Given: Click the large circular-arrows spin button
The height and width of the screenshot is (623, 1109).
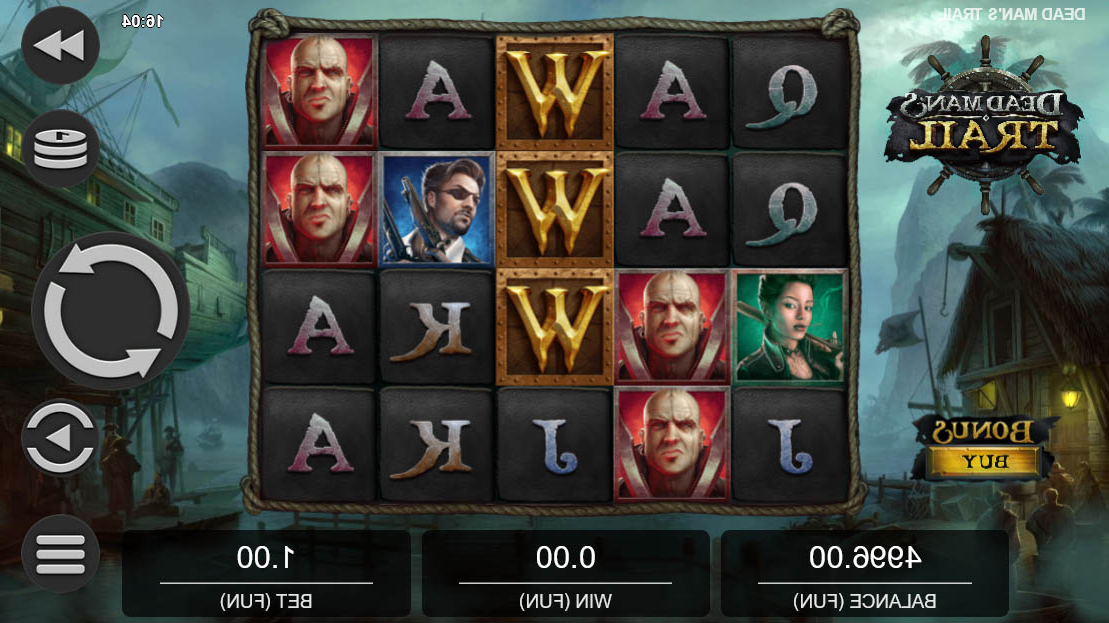Looking at the screenshot, I should pos(110,310).
